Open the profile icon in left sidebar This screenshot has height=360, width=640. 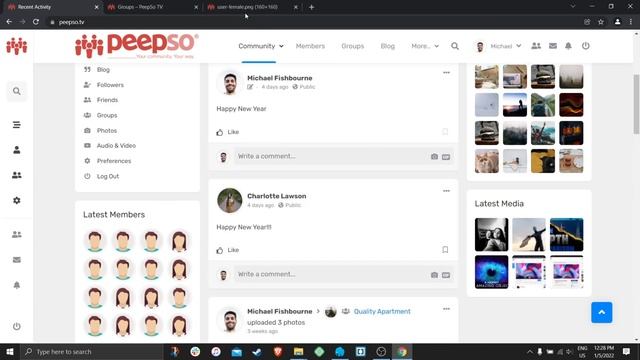[x=16, y=150]
